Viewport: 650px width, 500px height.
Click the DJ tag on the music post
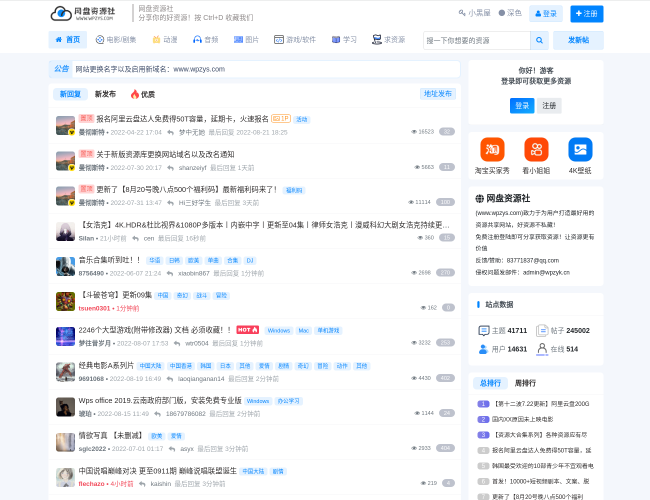click(250, 260)
